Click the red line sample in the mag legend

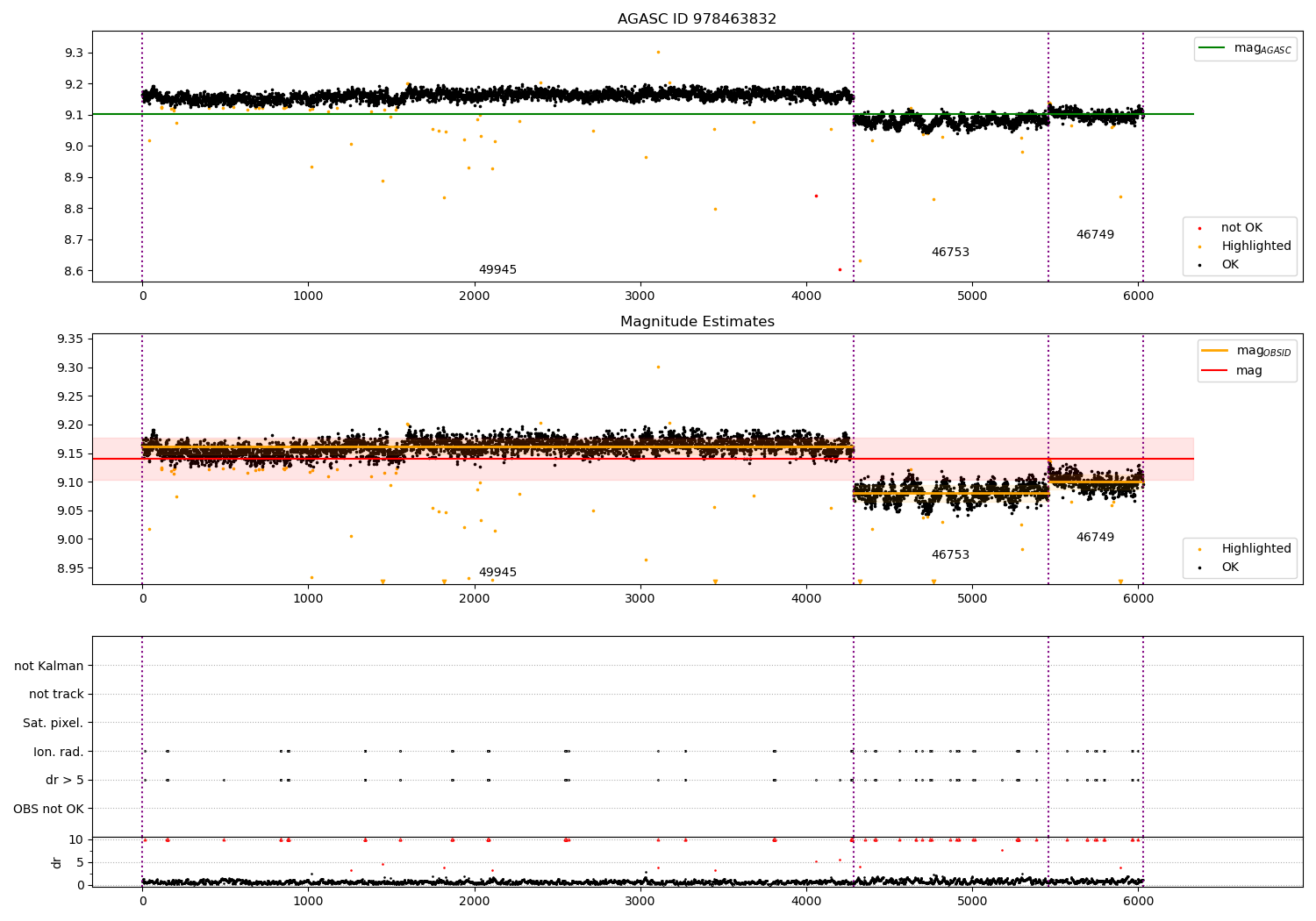[1215, 371]
